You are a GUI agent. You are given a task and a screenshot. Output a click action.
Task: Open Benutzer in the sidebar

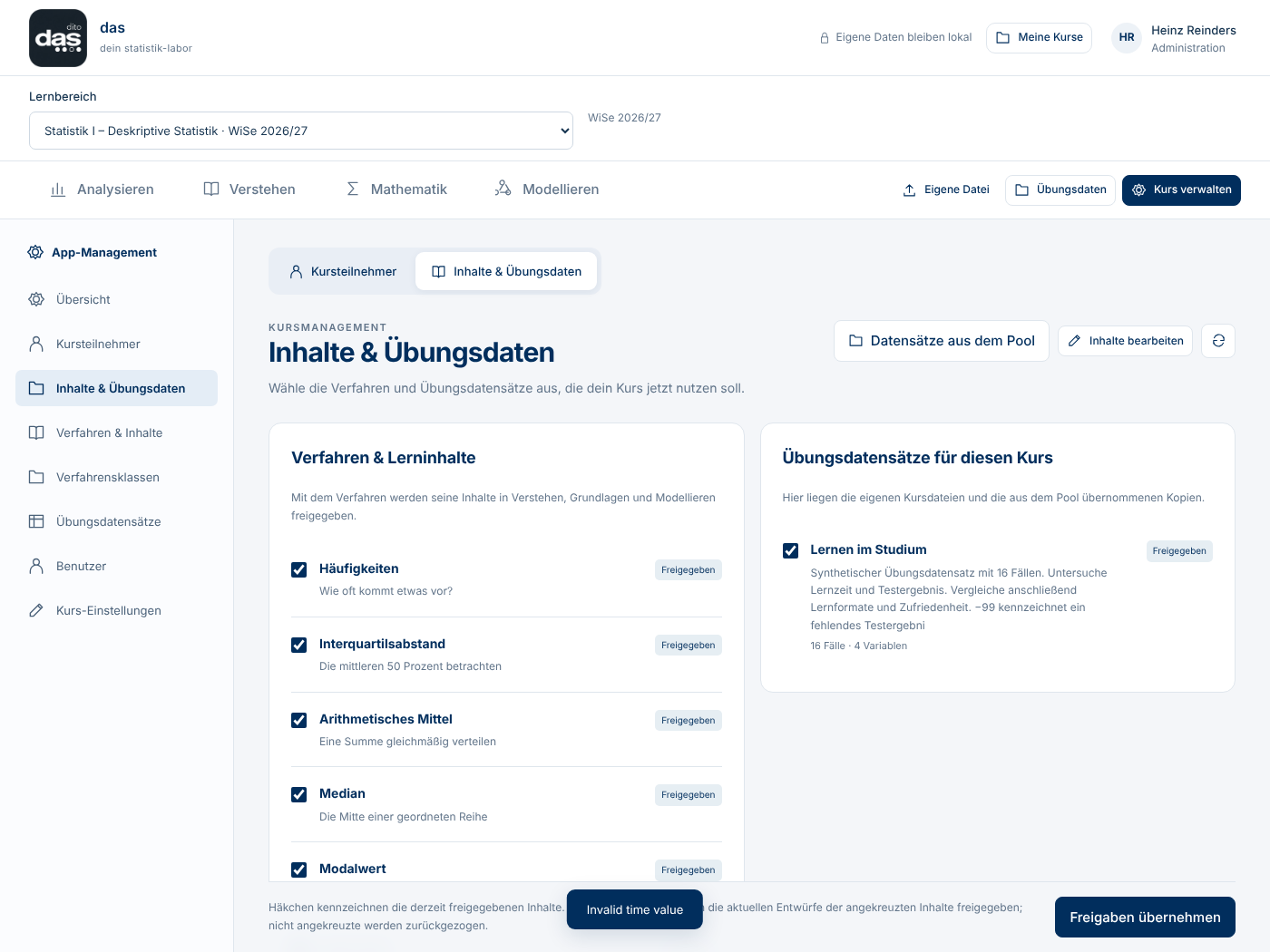(x=116, y=566)
